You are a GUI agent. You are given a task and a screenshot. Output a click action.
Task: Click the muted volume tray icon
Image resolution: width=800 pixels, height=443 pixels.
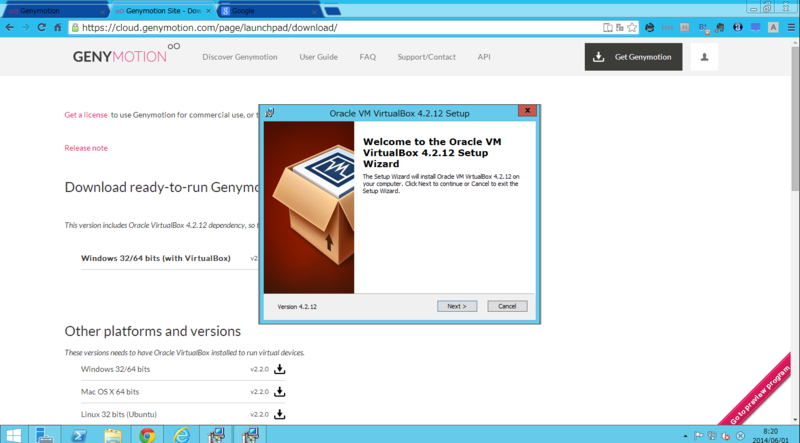pos(726,436)
